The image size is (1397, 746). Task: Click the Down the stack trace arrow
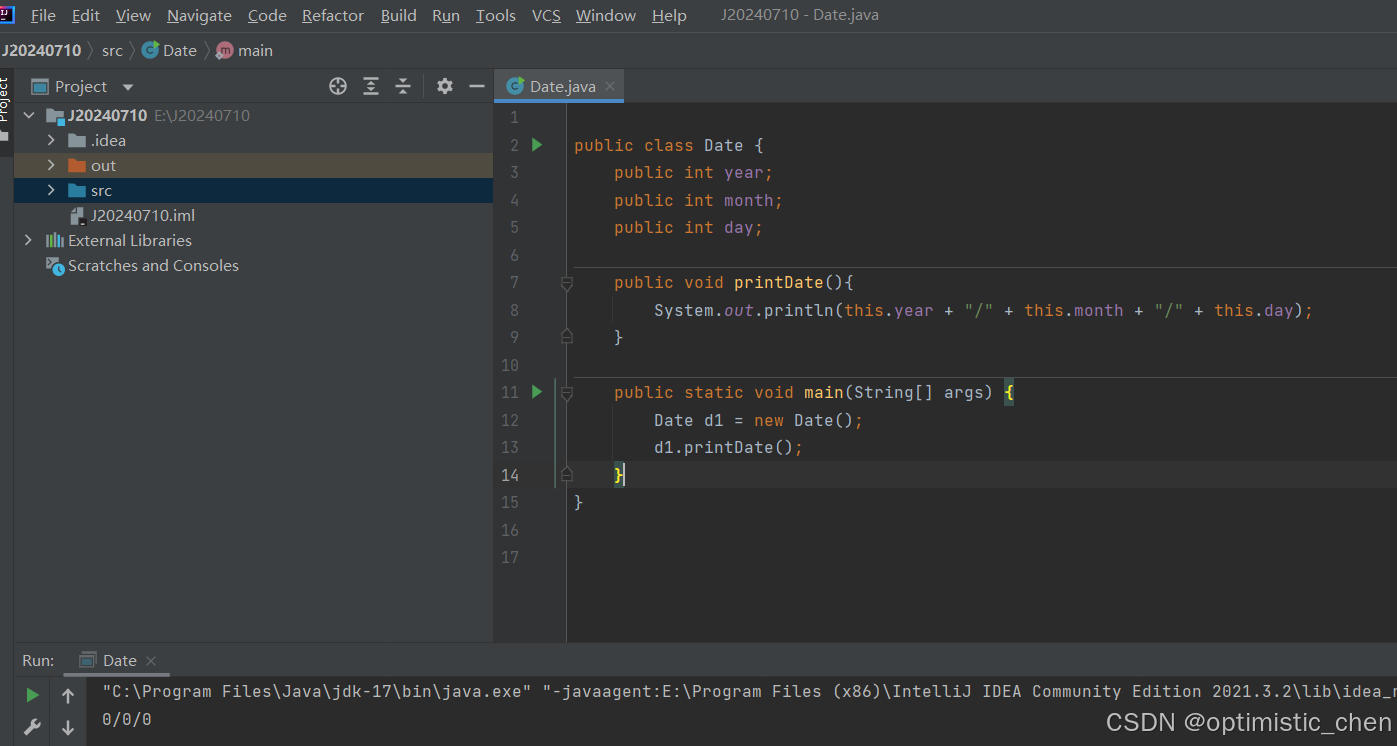click(x=68, y=727)
